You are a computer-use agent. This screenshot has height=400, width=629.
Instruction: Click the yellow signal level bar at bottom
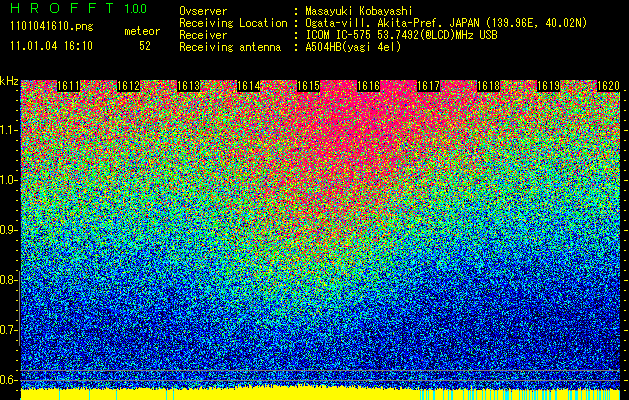click(321, 394)
